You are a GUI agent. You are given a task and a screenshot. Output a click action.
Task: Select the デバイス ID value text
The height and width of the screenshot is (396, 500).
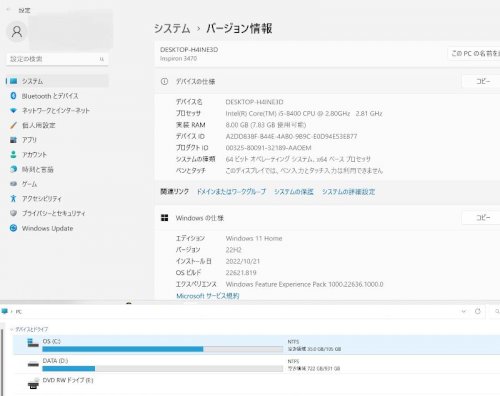pyautogui.click(x=291, y=136)
